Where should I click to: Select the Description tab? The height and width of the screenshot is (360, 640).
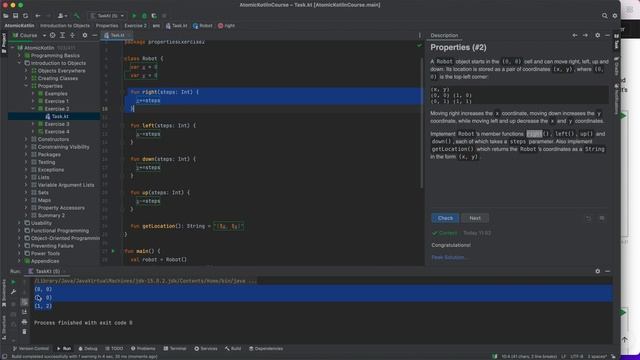[x=444, y=35]
